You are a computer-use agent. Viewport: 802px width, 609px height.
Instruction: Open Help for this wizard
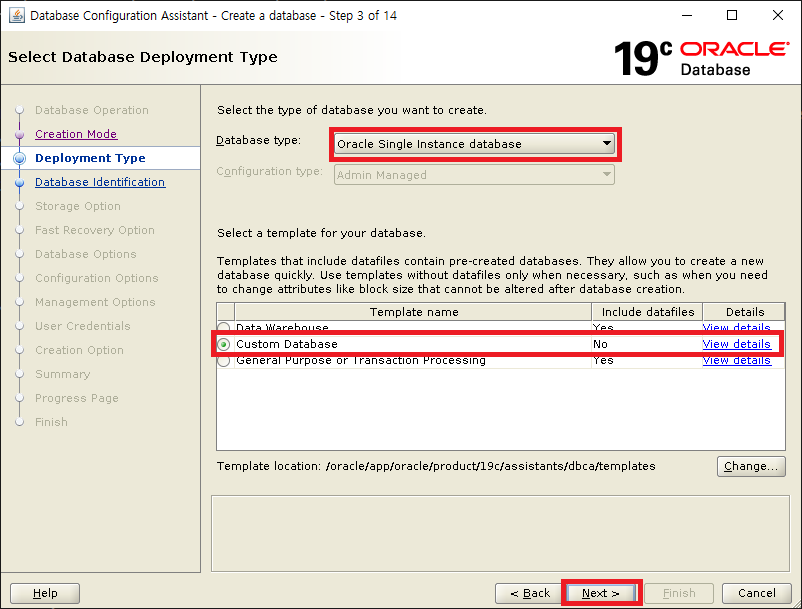coord(45,593)
